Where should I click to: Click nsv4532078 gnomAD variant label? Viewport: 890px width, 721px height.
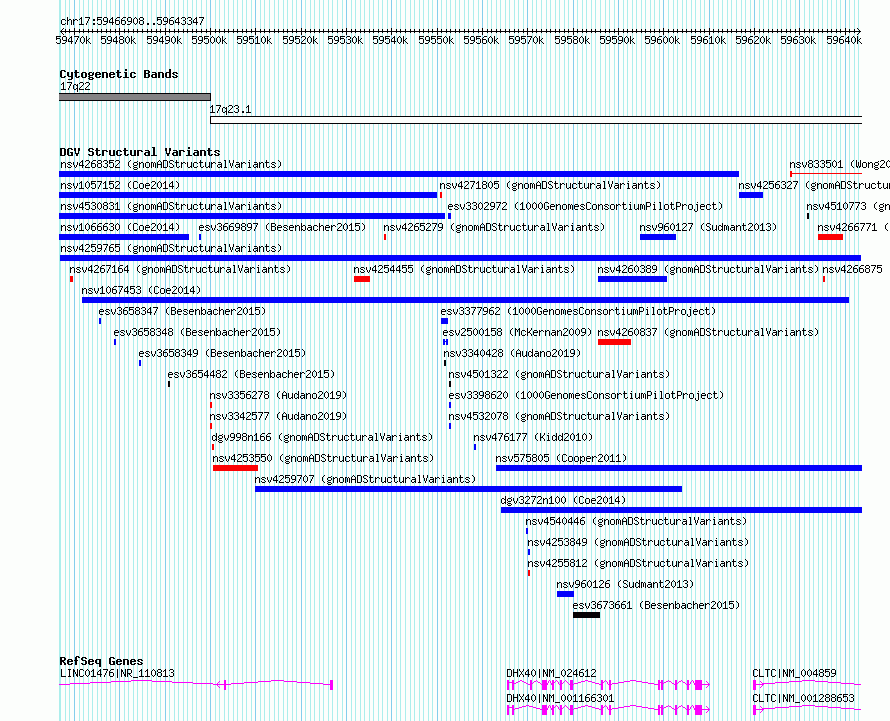[559, 416]
